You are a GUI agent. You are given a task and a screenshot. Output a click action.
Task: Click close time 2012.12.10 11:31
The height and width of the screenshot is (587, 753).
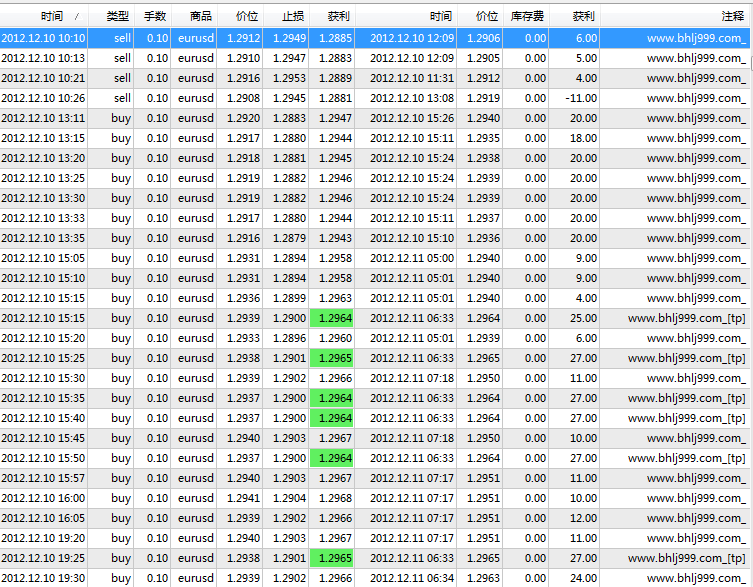pos(412,78)
